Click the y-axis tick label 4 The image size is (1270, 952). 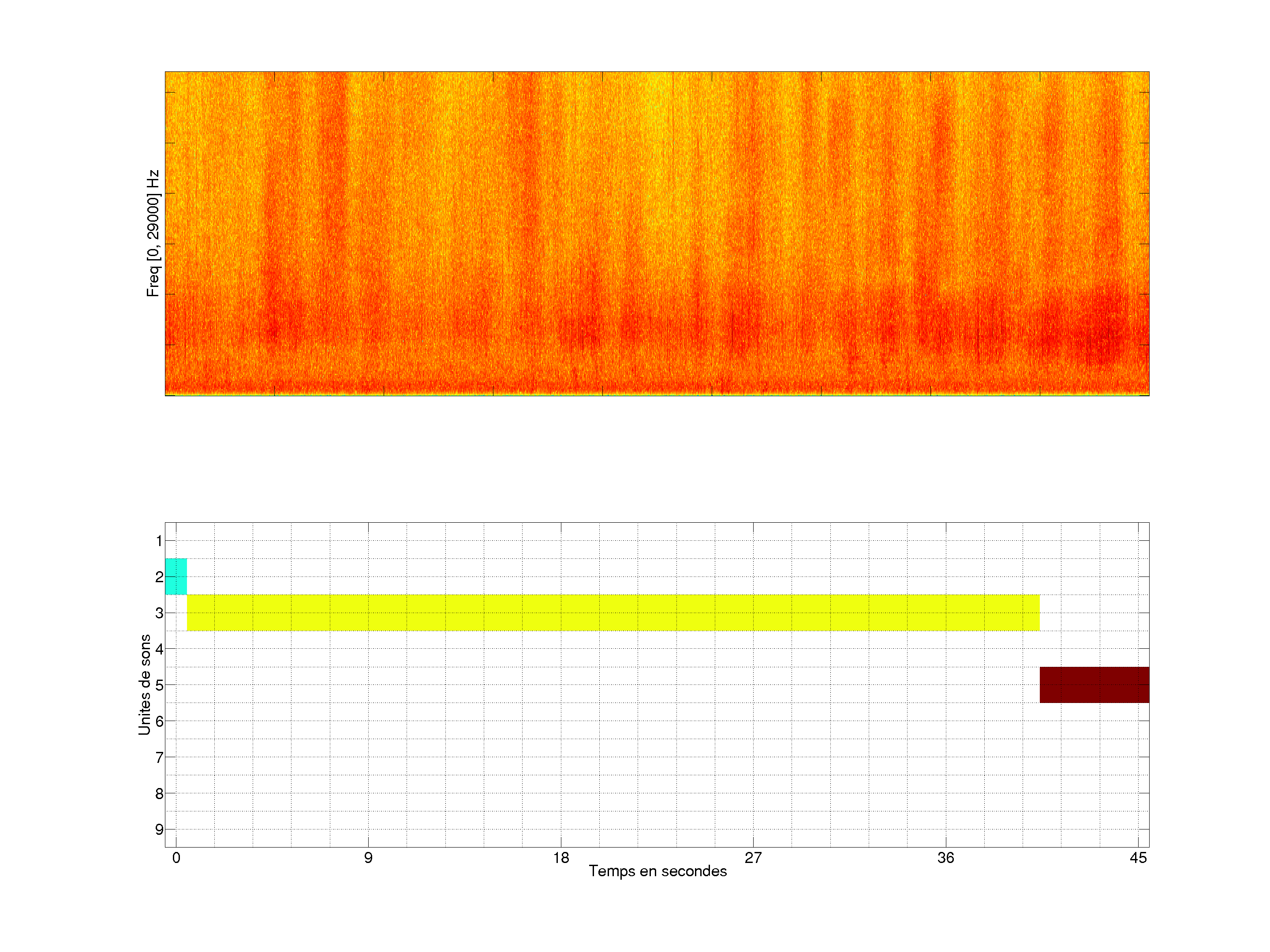click(159, 649)
